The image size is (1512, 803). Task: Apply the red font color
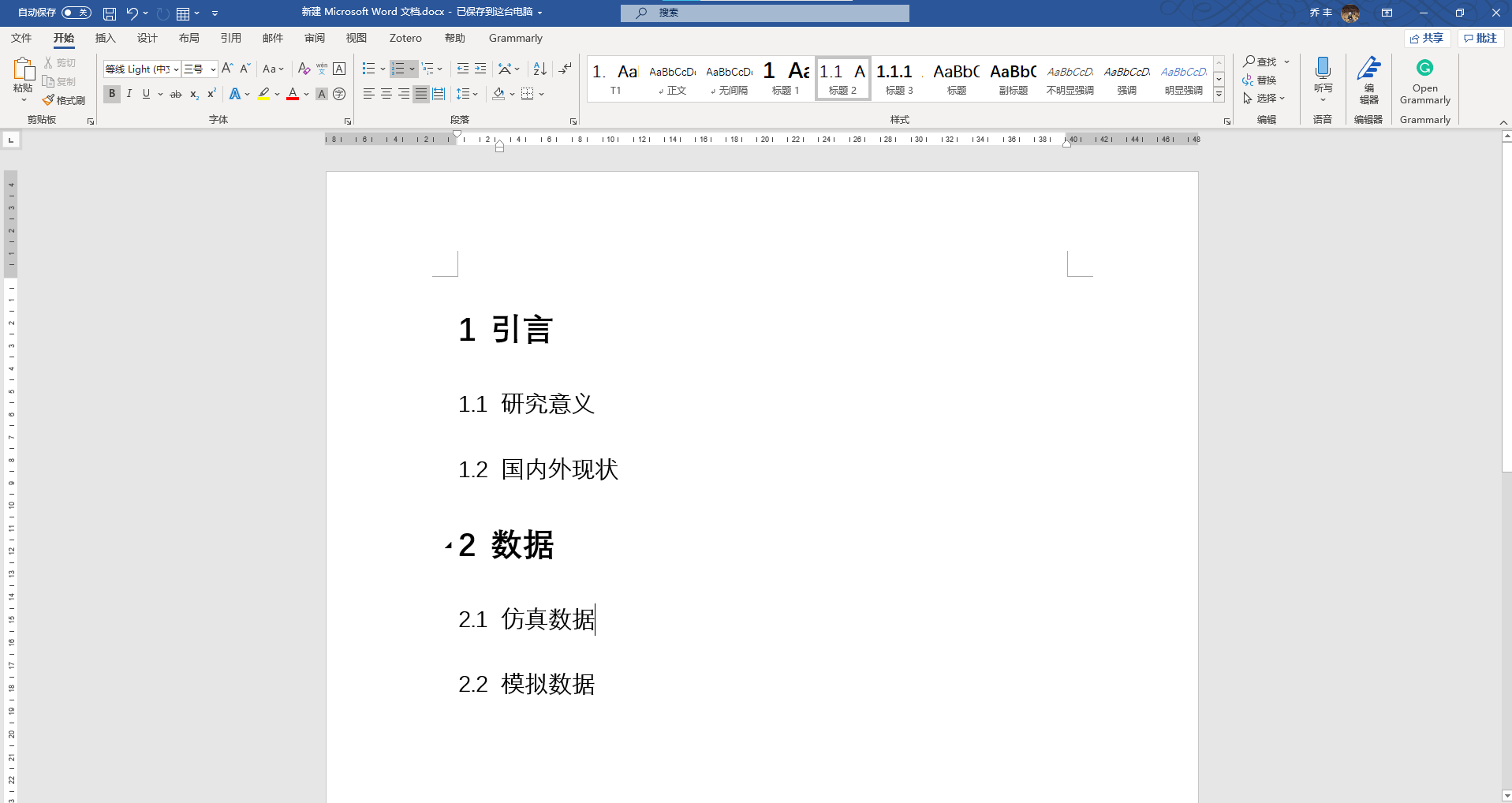[x=293, y=94]
